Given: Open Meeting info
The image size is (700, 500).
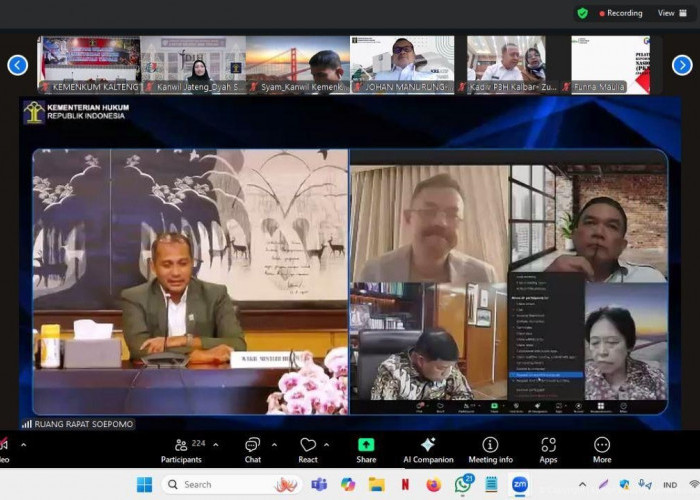Looking at the screenshot, I should 490,450.
